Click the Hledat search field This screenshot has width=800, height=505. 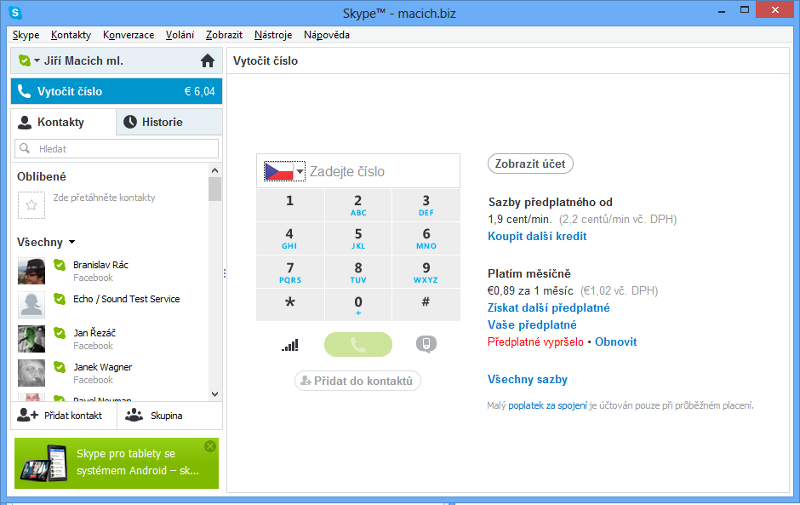pyautogui.click(x=116, y=149)
